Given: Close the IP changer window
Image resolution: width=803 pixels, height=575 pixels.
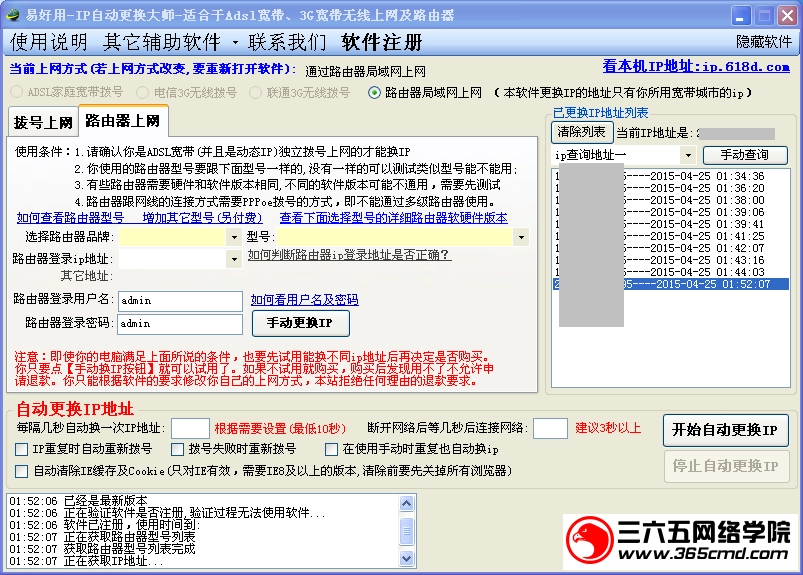Looking at the screenshot, I should 788,15.
